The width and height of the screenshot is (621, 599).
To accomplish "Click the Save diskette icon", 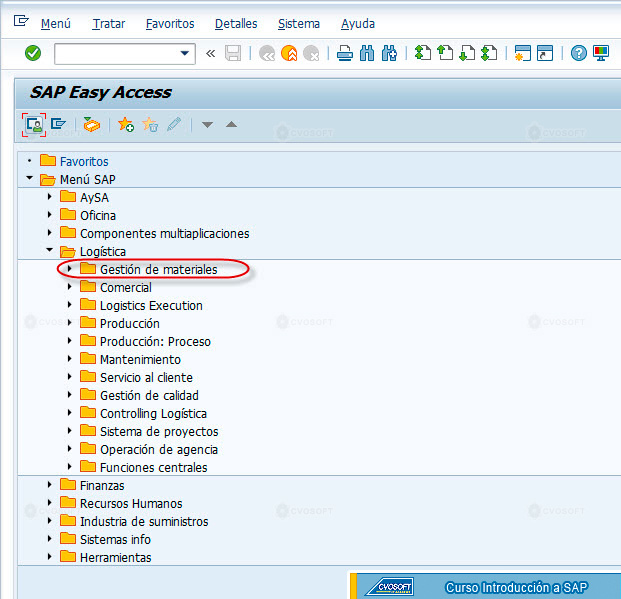I will [x=233, y=53].
